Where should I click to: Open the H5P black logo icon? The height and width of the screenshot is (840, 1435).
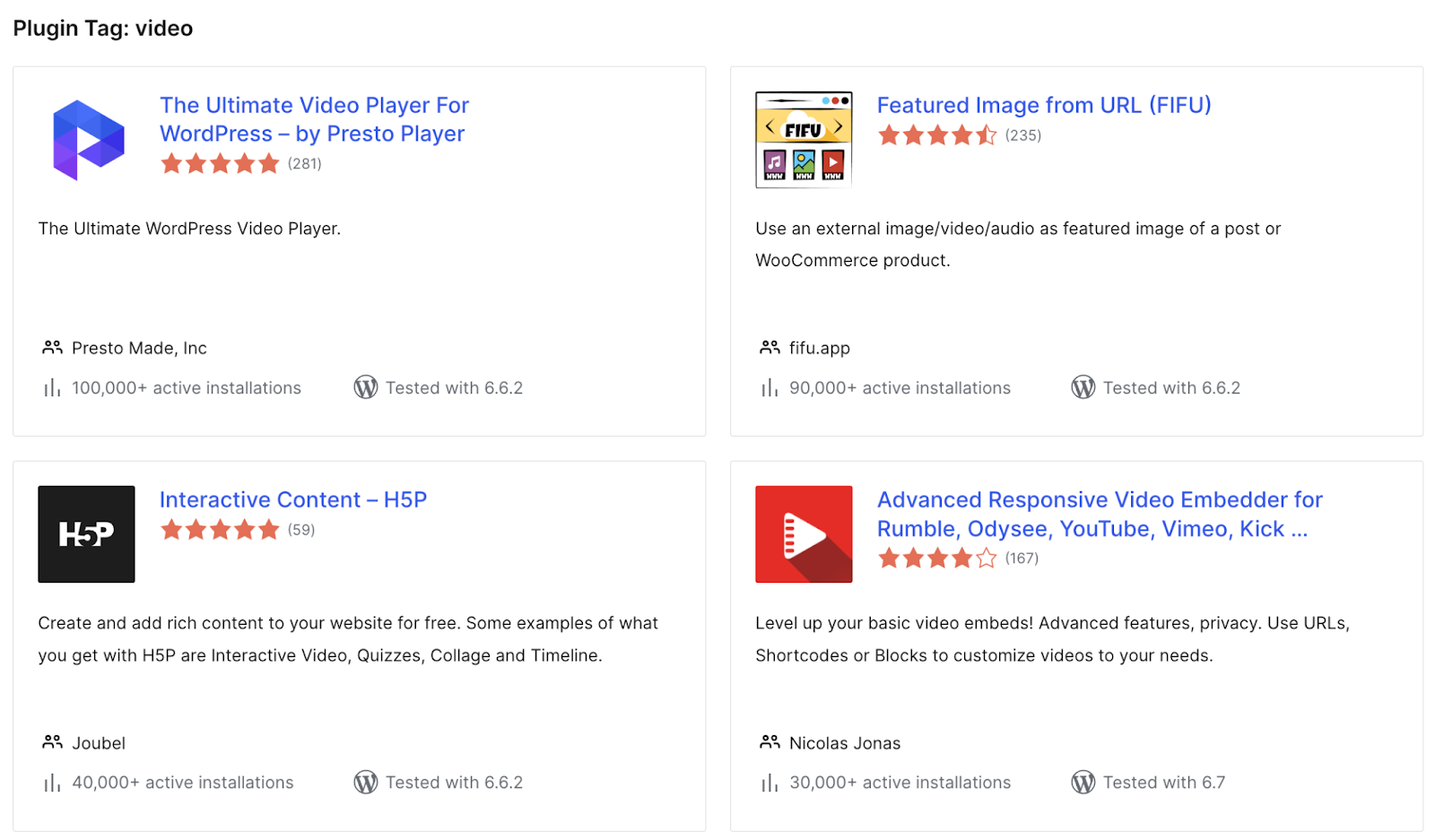(x=86, y=534)
